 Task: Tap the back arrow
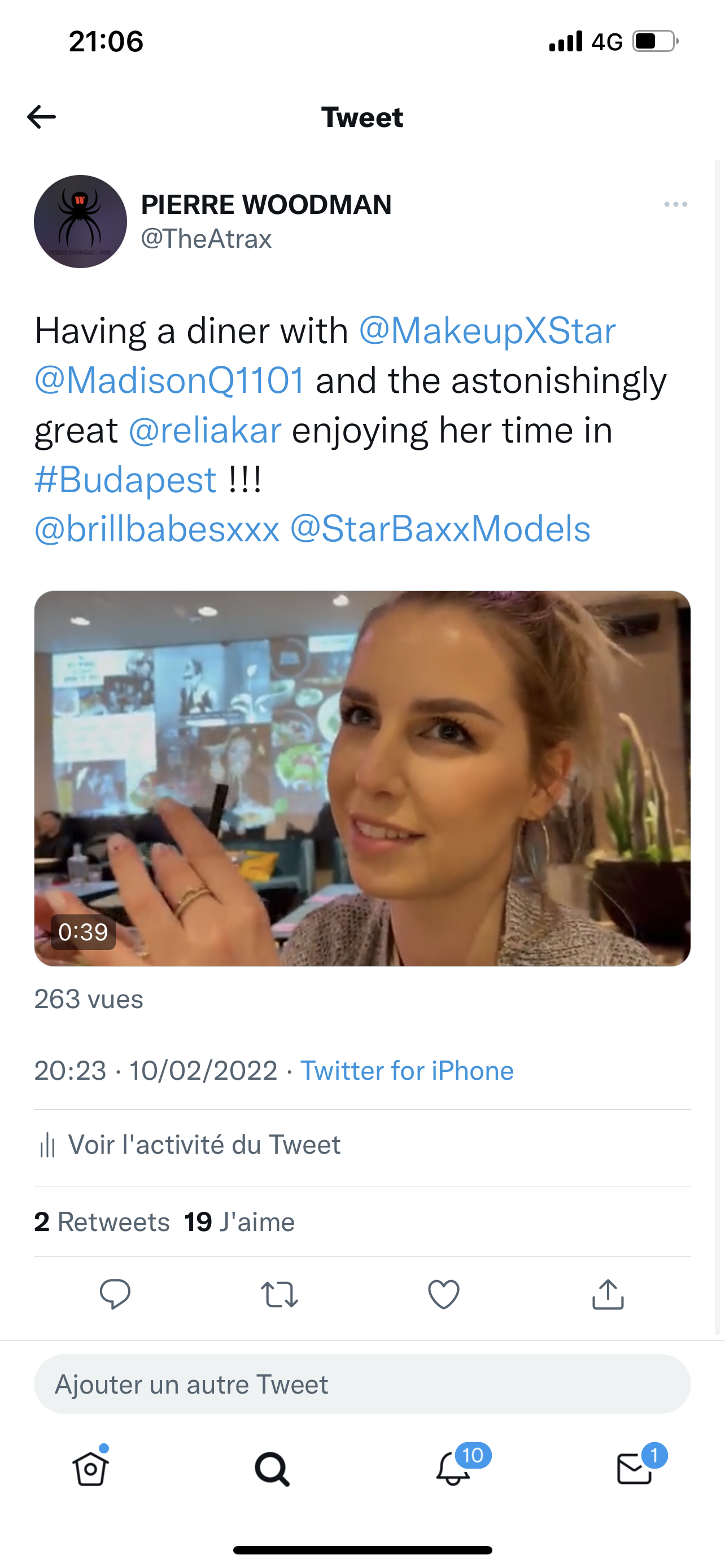pyautogui.click(x=41, y=117)
